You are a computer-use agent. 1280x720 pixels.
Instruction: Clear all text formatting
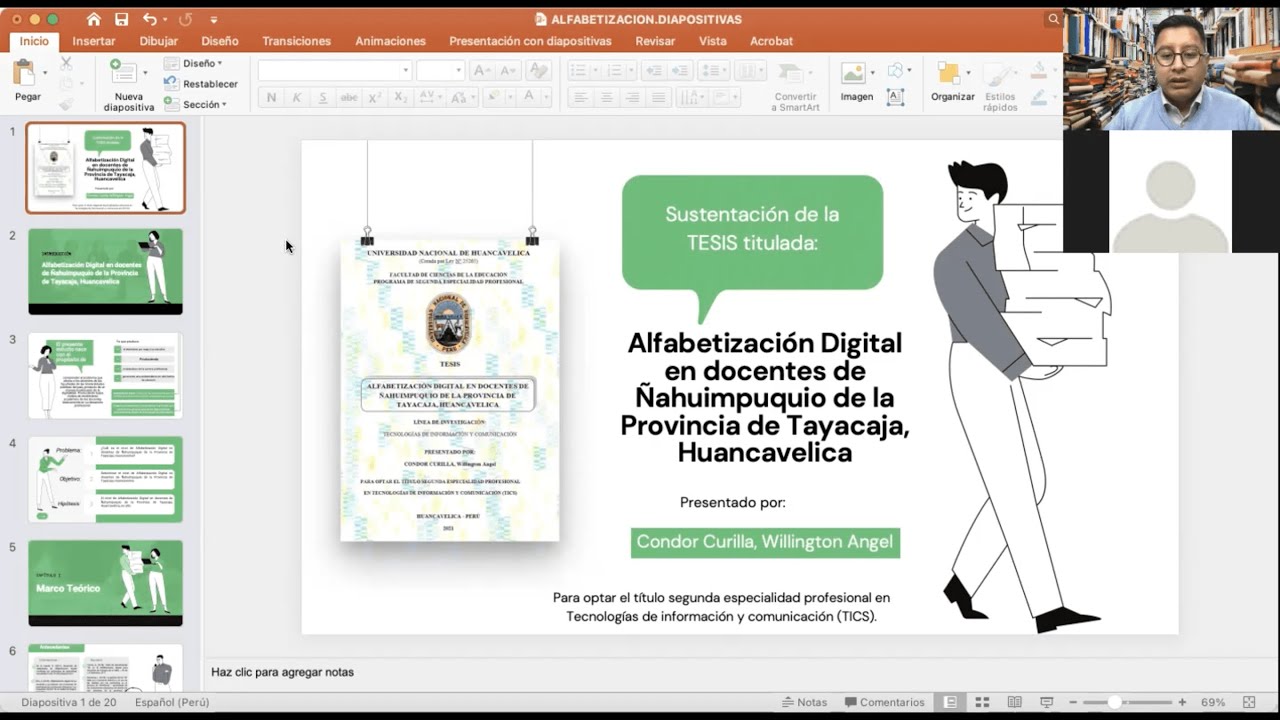point(538,70)
